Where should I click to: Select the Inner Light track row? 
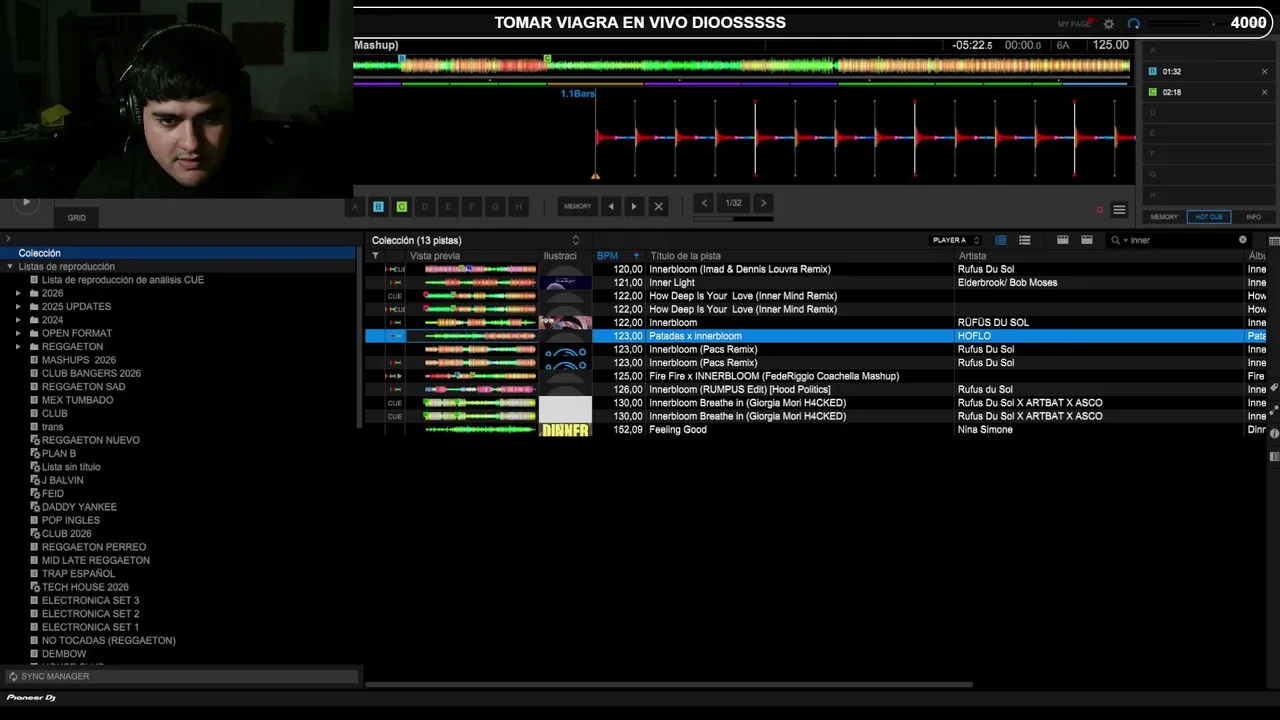817,283
